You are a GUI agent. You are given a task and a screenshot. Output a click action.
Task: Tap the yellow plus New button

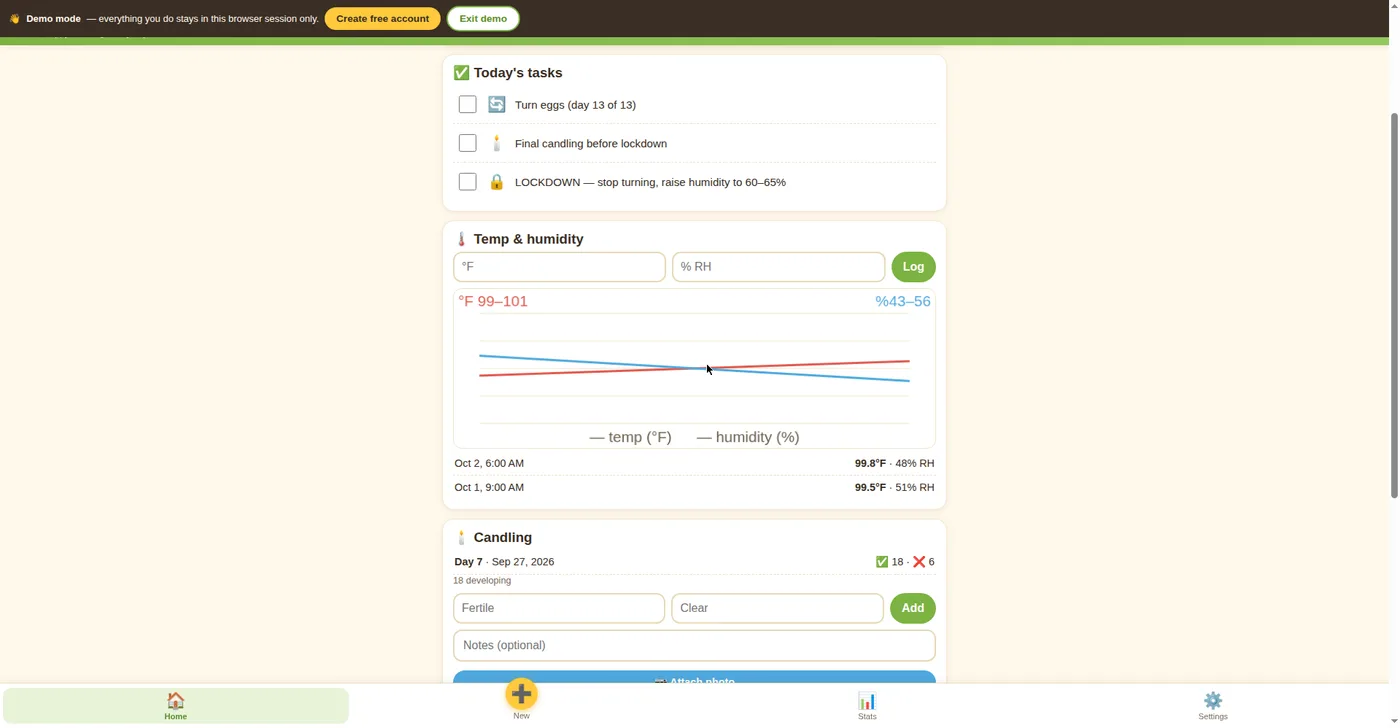coord(521,694)
